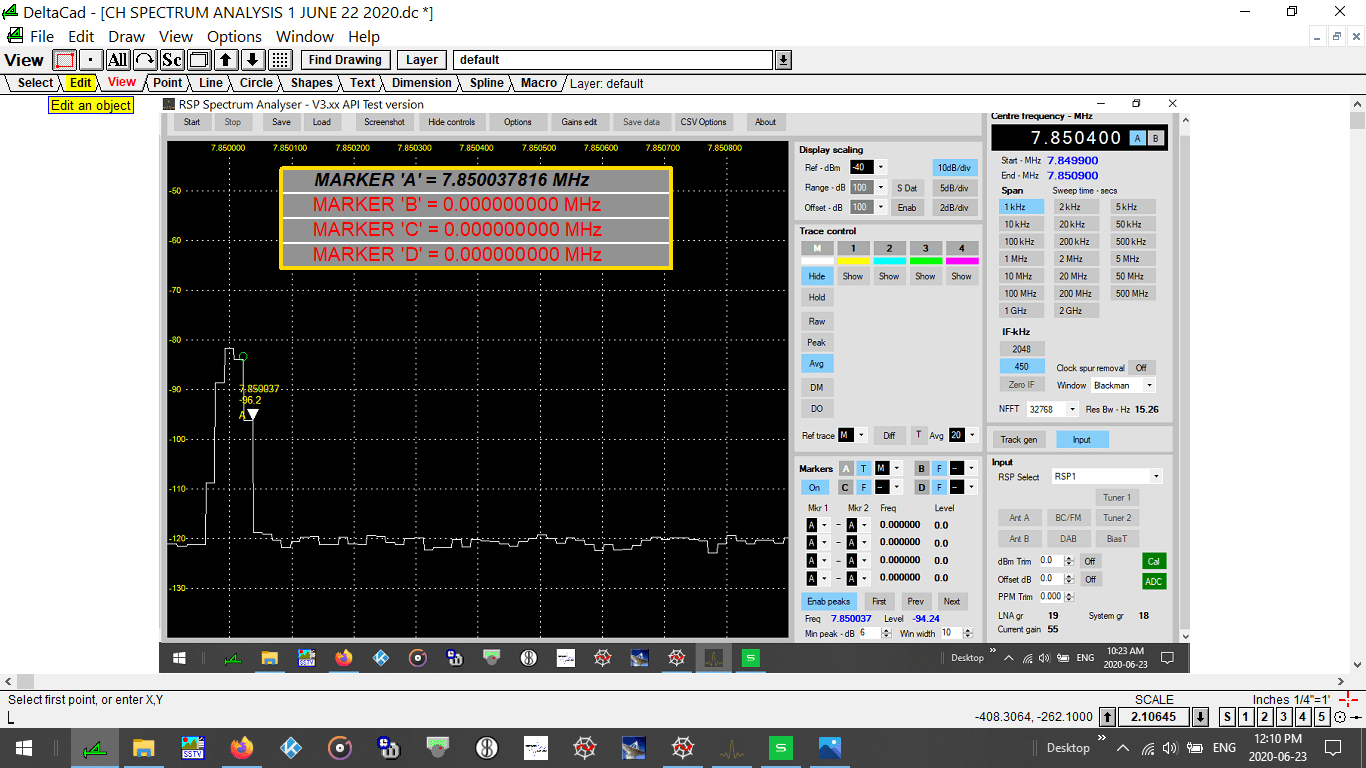Hide trace M in Trace control
The height and width of the screenshot is (768, 1366).
tap(816, 275)
